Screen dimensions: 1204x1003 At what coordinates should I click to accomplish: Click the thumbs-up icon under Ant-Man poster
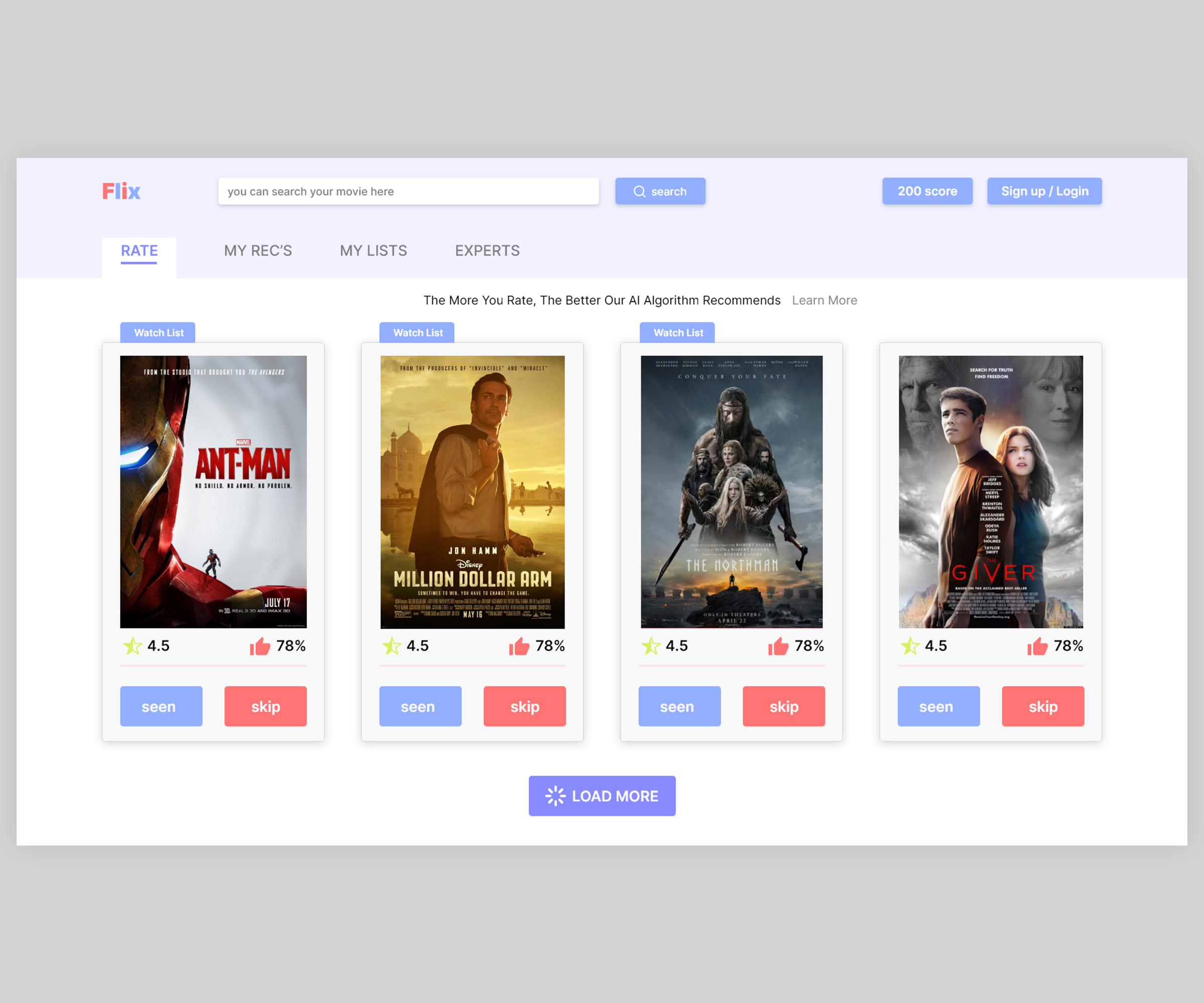(x=260, y=646)
